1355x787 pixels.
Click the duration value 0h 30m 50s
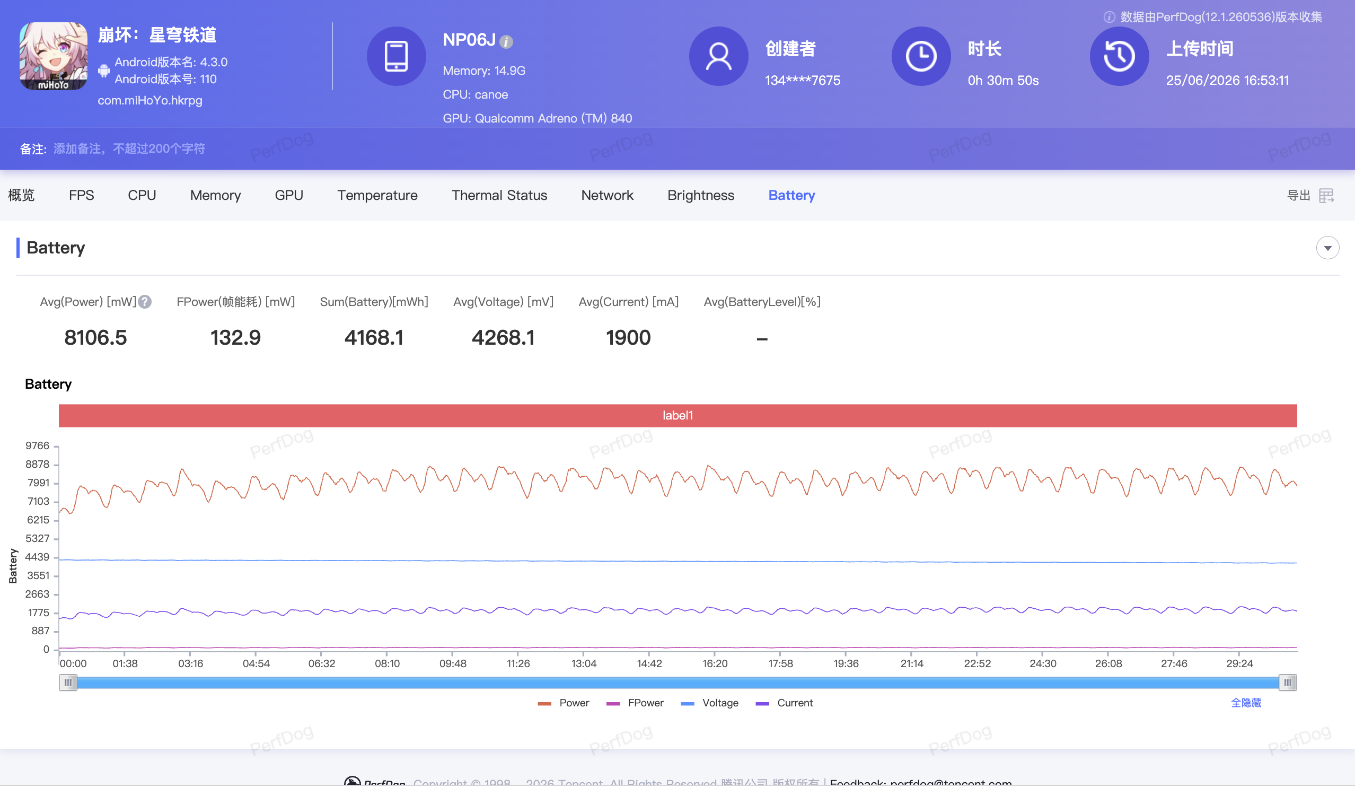(x=1003, y=80)
